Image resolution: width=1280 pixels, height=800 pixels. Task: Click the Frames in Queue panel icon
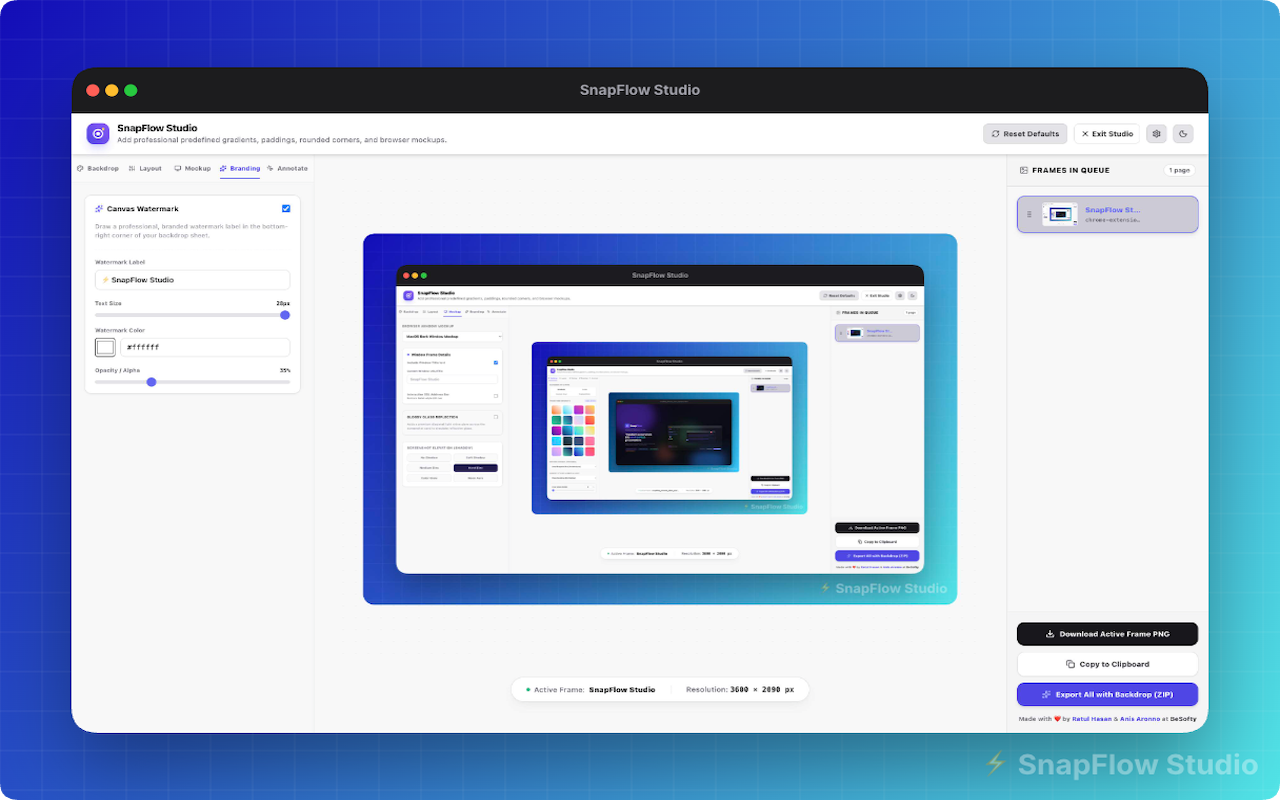point(1024,170)
